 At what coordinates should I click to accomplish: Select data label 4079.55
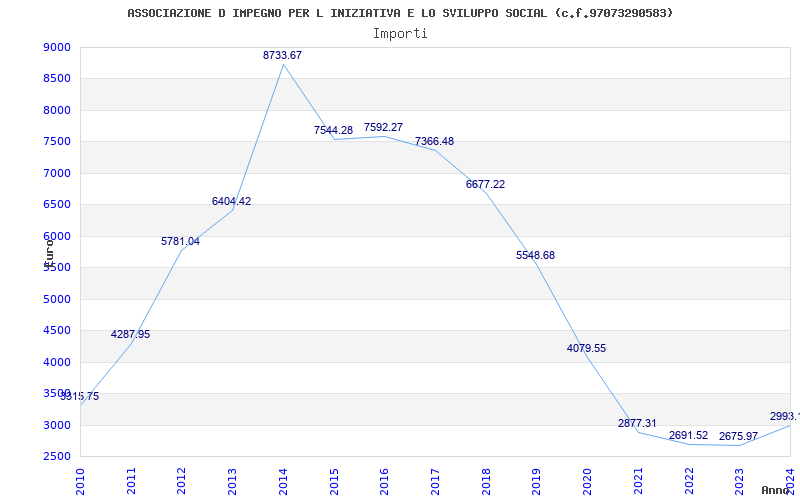click(x=586, y=348)
